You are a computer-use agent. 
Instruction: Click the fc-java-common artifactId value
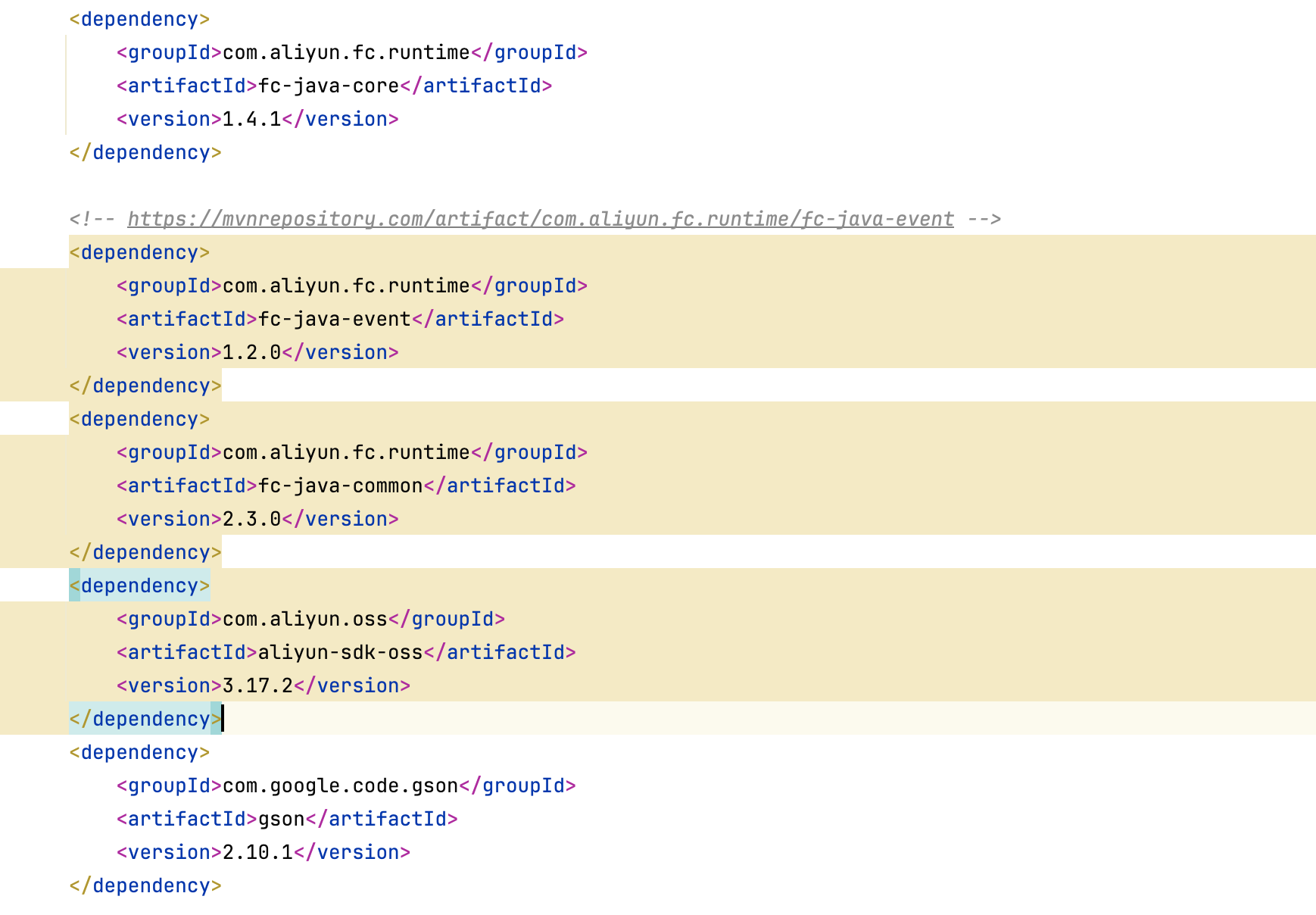(x=341, y=486)
